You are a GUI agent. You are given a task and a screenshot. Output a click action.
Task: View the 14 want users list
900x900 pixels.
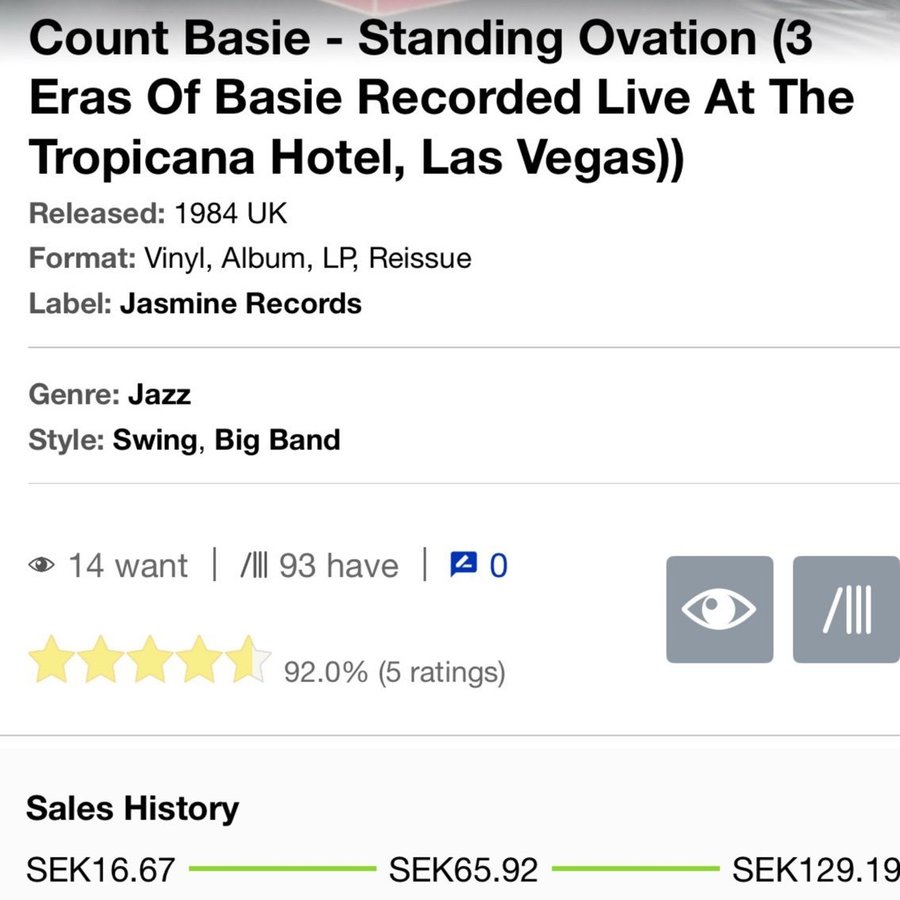[128, 566]
